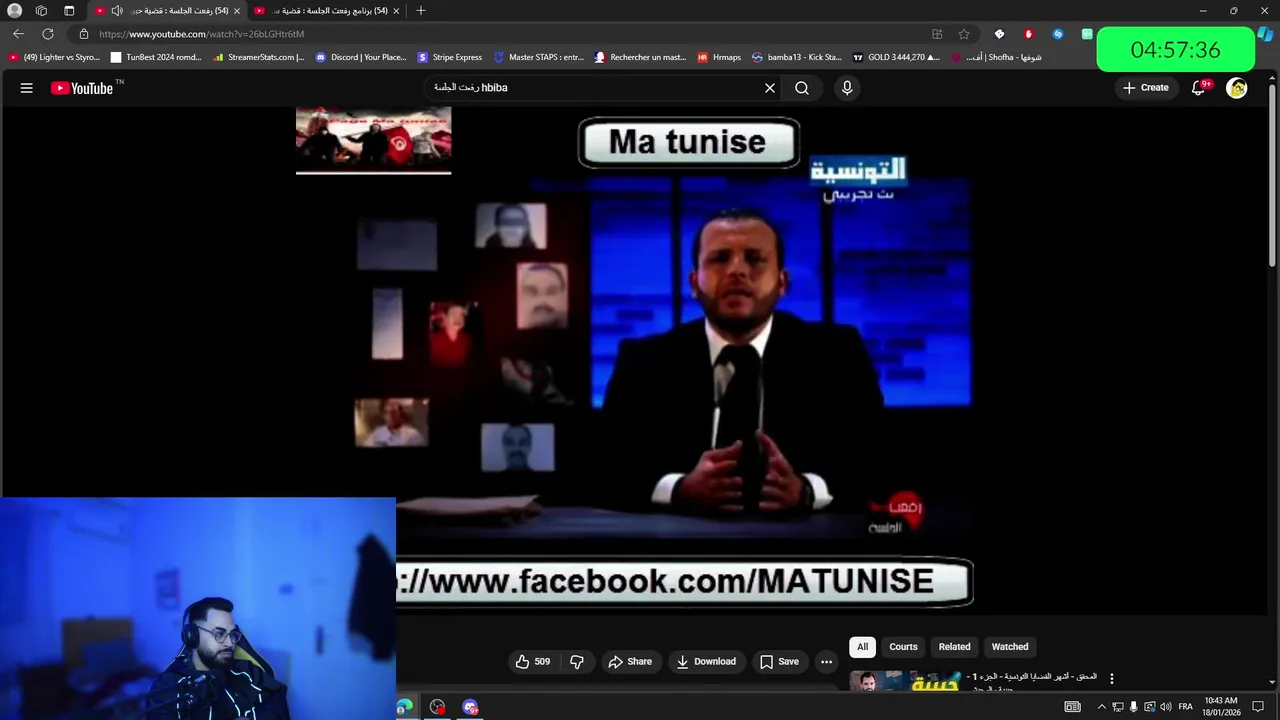Open the browser profile icon
1280x720 pixels.
point(14,11)
